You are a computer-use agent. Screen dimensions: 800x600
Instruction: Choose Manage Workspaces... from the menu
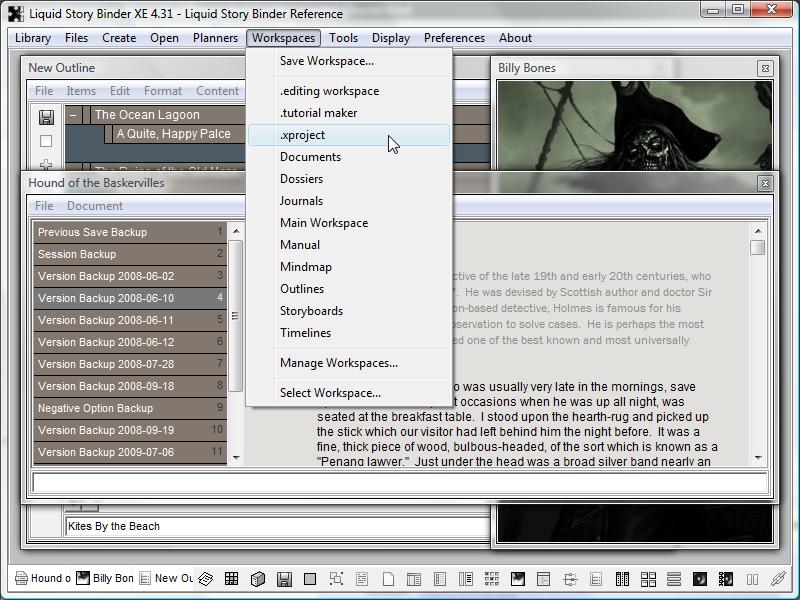339,363
